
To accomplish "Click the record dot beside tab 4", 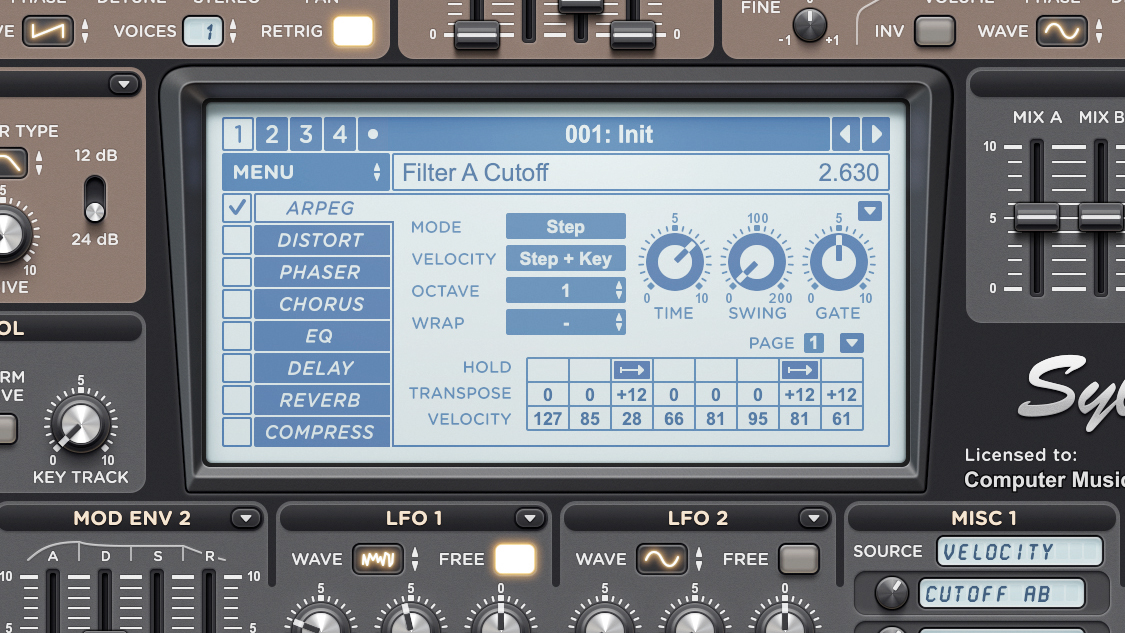I will (x=373, y=134).
